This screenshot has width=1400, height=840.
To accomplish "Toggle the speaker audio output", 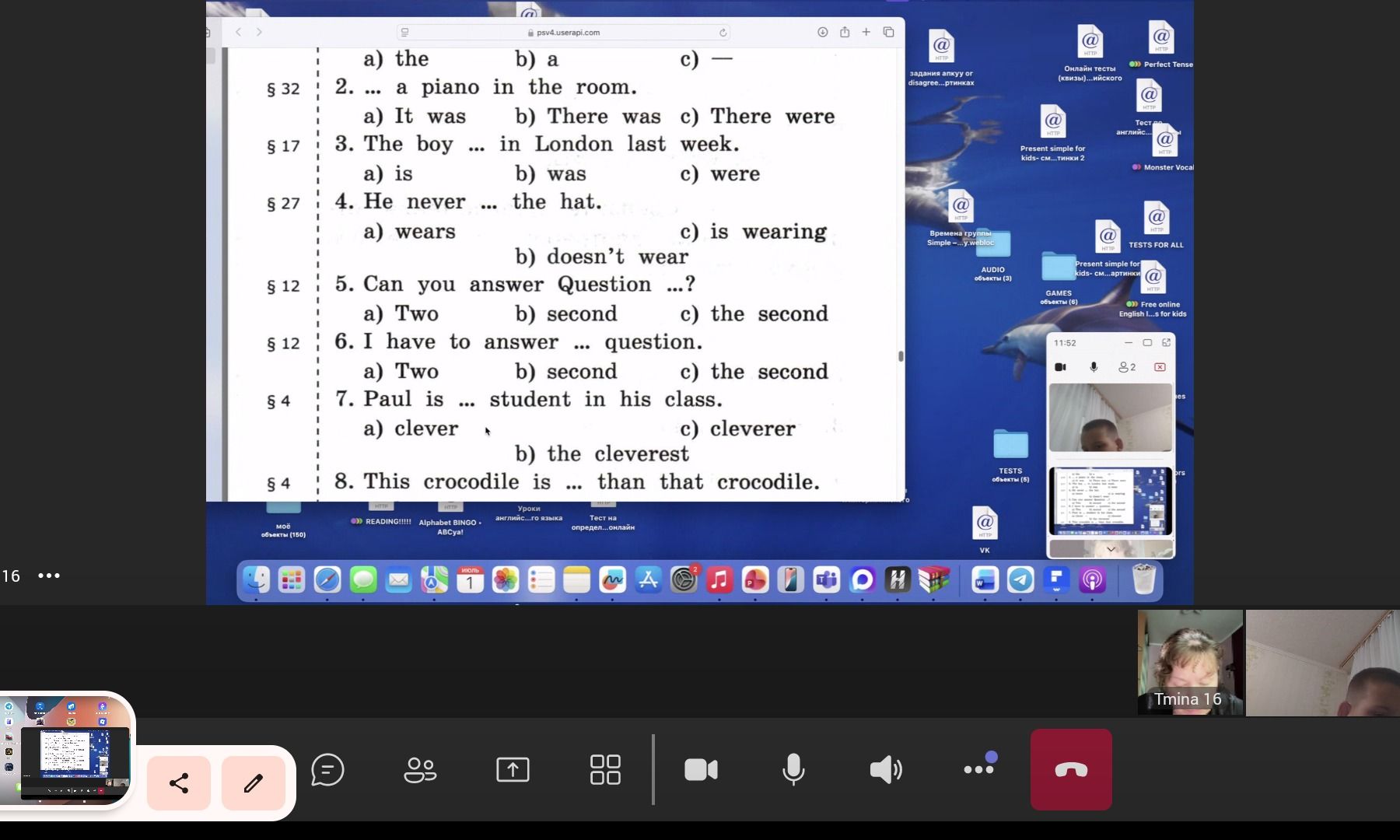I will 886,770.
